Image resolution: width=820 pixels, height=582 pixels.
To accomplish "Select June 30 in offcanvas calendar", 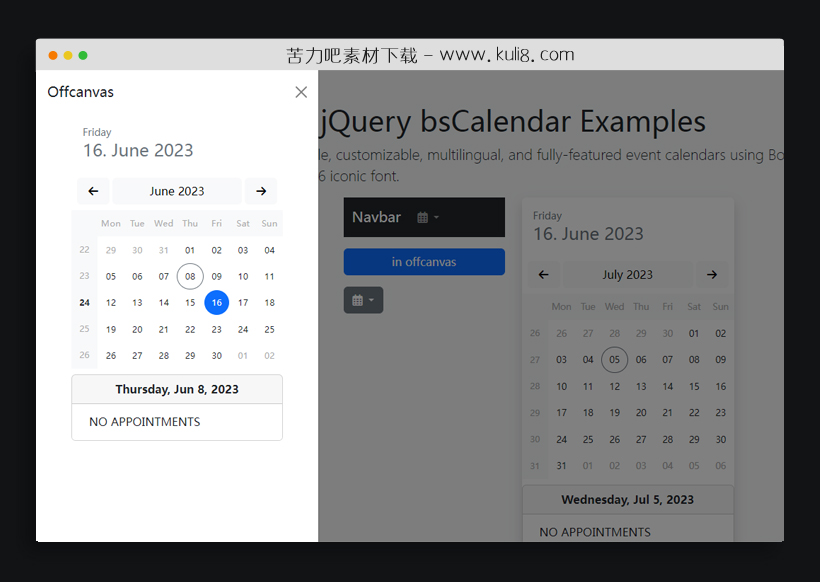I will pos(216,355).
